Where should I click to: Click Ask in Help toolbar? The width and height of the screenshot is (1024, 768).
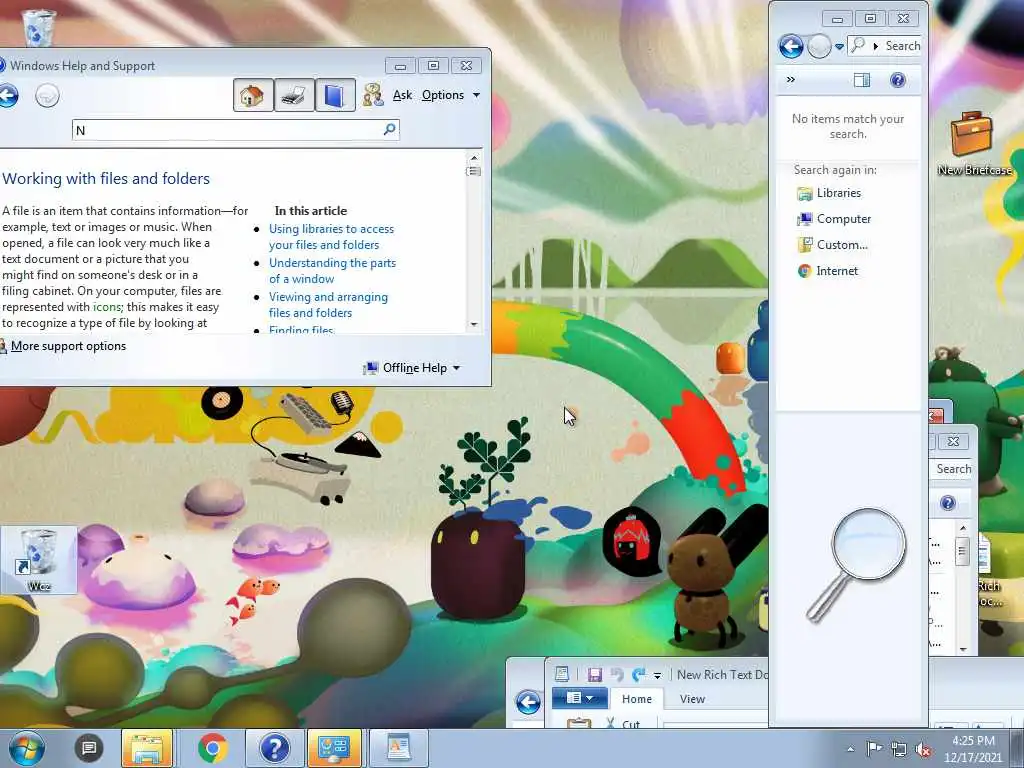tap(402, 95)
